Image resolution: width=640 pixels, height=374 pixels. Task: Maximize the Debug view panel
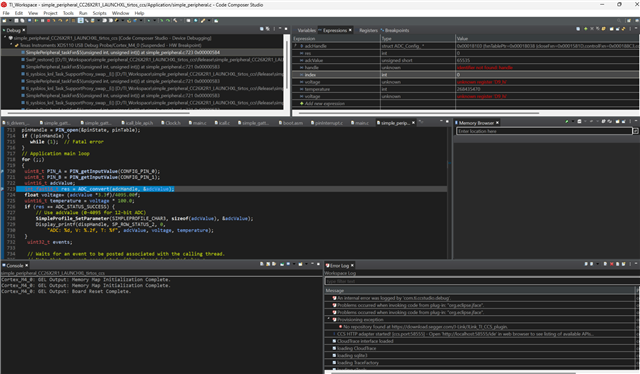click(x=286, y=29)
